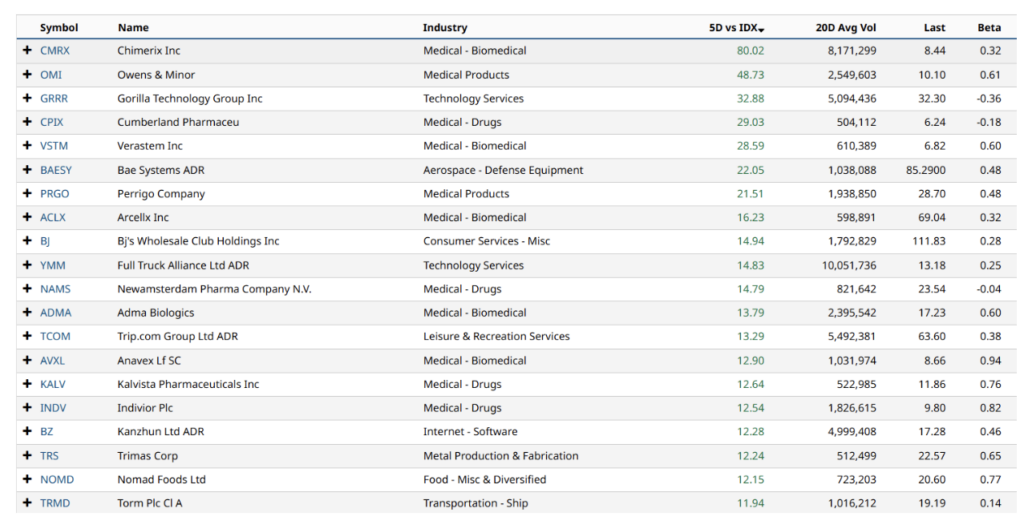Expand the CMRX row plus icon

point(27,50)
